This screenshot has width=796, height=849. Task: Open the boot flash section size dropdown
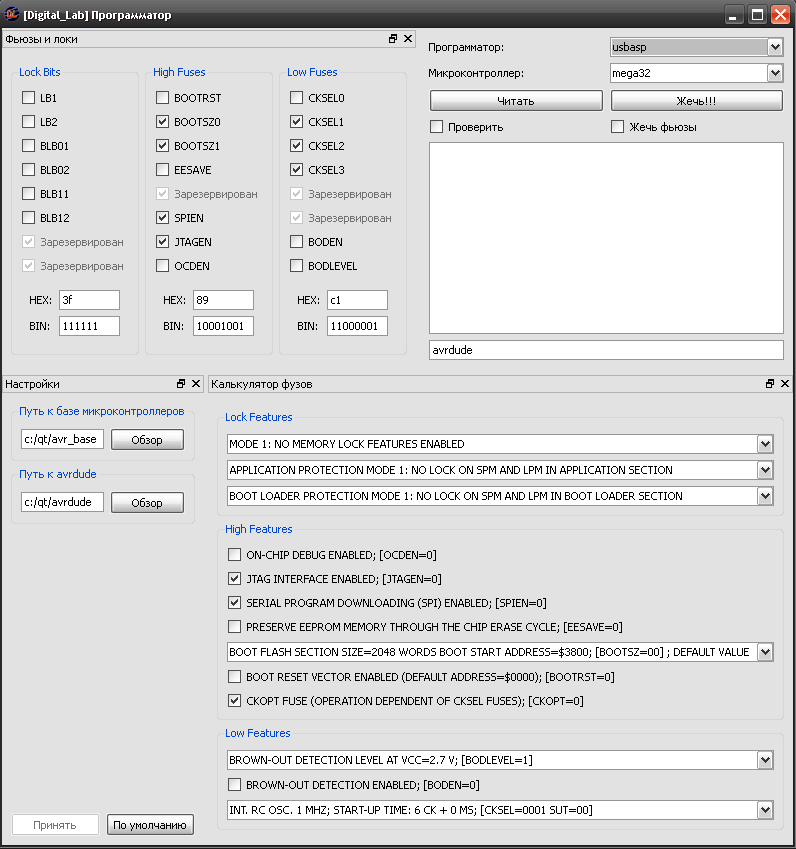tap(765, 652)
